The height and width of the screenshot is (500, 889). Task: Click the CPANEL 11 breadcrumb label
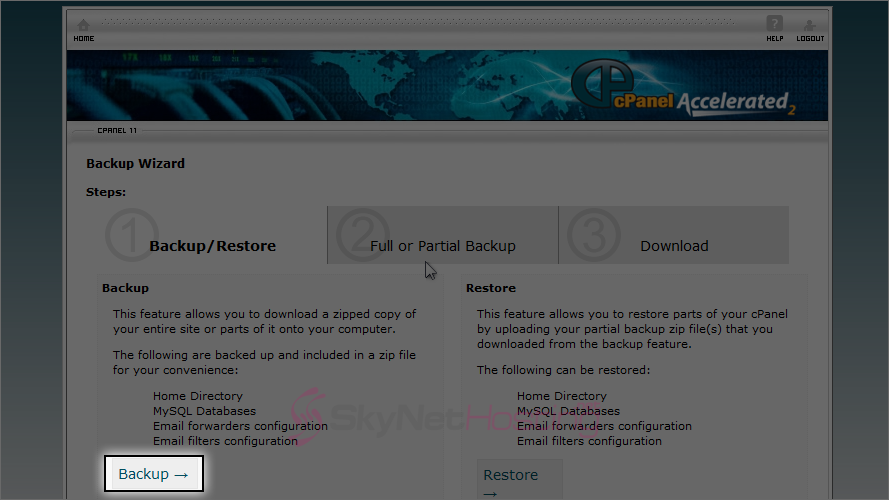click(118, 130)
